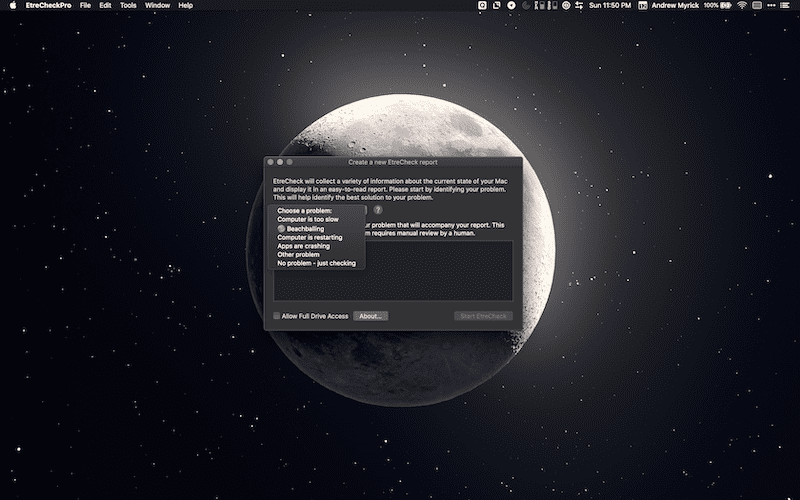Open the Apple menu
The width and height of the screenshot is (800, 500).
click(x=12, y=5)
